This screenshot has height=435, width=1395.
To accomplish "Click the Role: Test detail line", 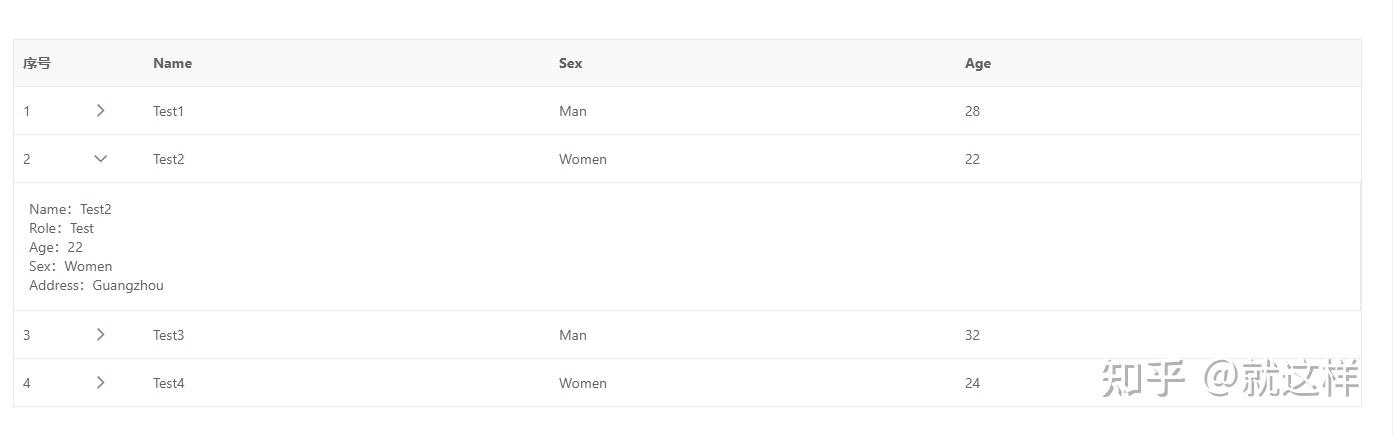I will pos(61,229).
